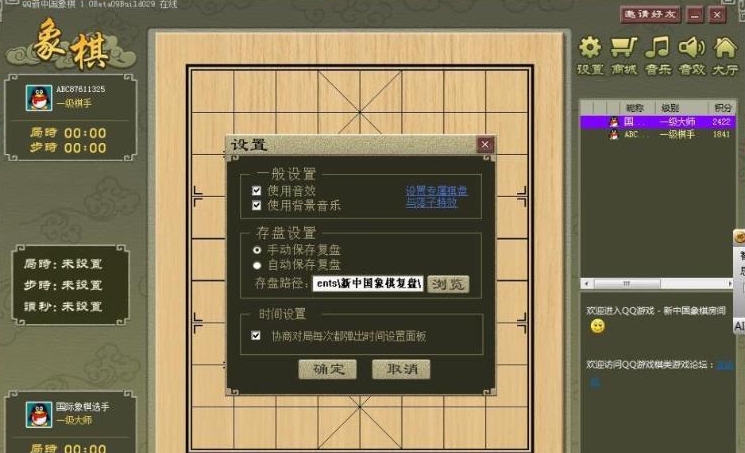Click the penguin icon in the 国 player row

coord(614,122)
